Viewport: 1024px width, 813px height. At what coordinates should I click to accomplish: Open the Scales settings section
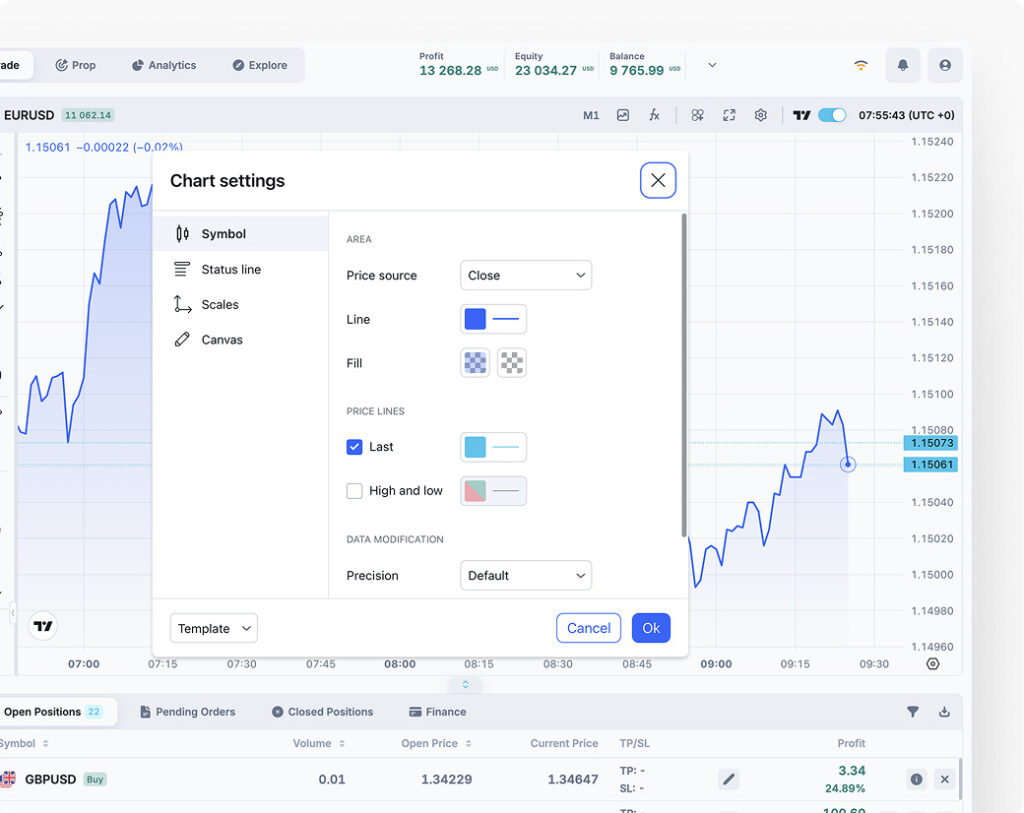240,304
